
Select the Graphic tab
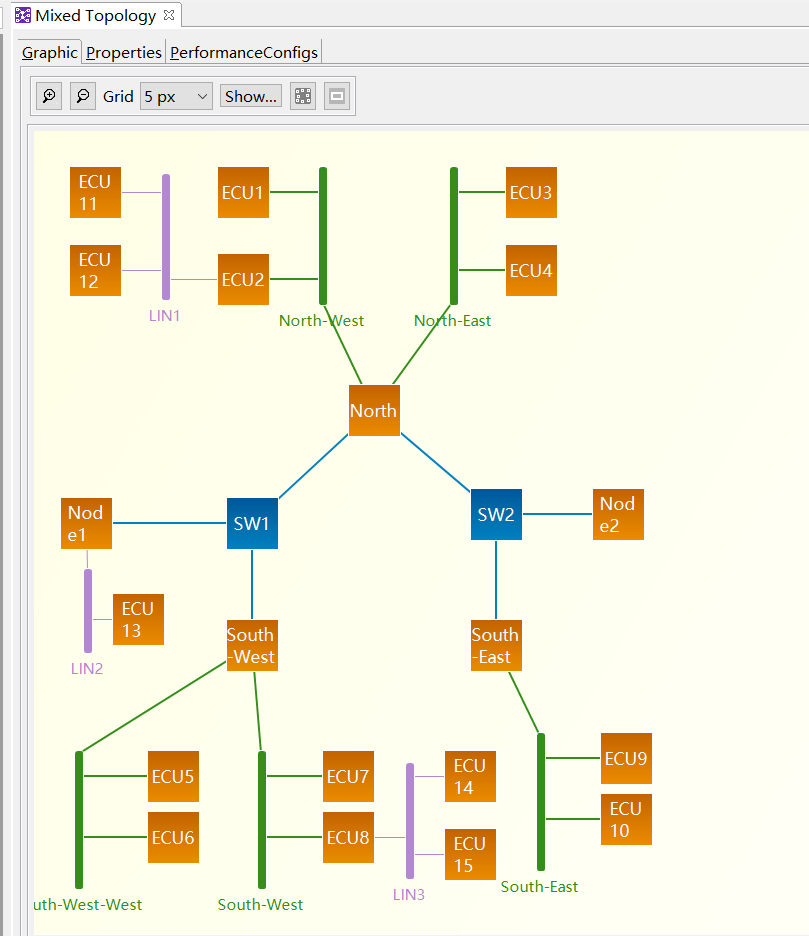pos(50,53)
